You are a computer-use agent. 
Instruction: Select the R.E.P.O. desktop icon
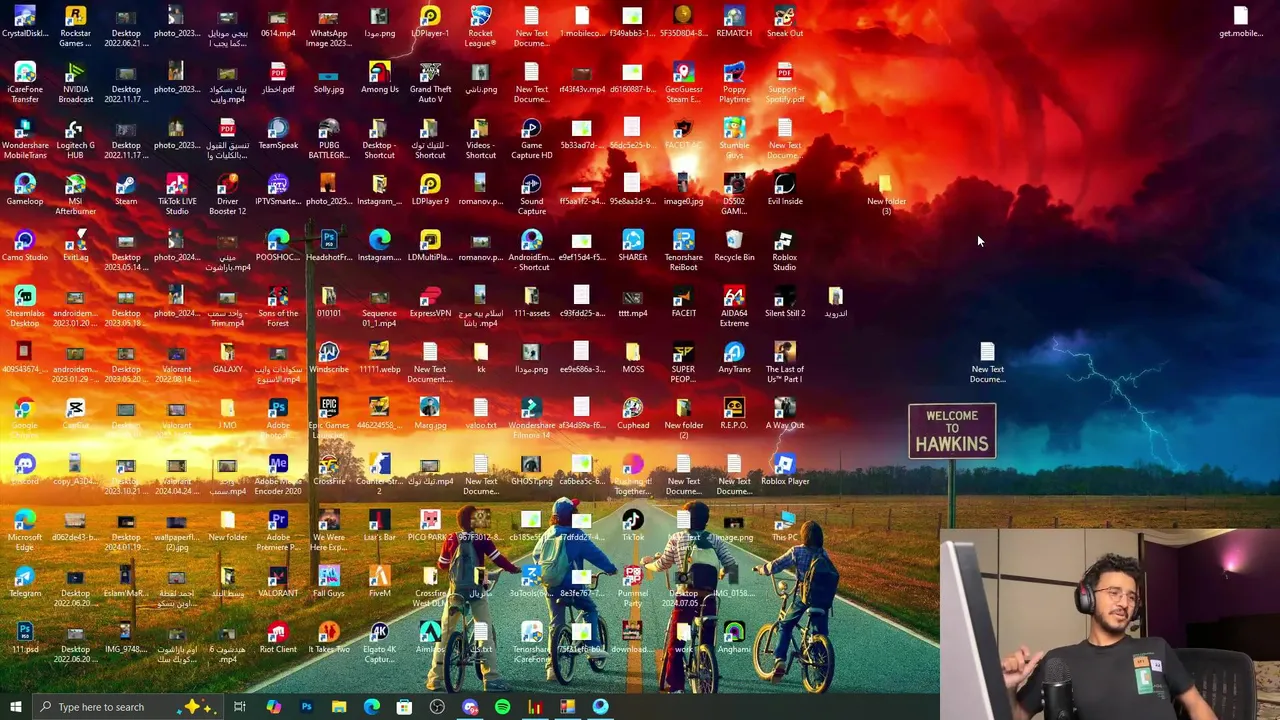click(734, 413)
